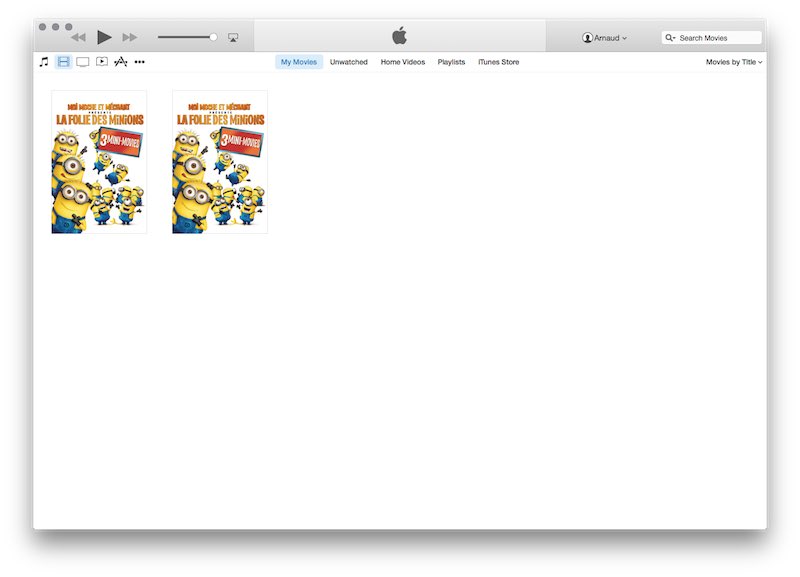Open the iTunes Store tab
The image size is (800, 577).
pos(498,62)
